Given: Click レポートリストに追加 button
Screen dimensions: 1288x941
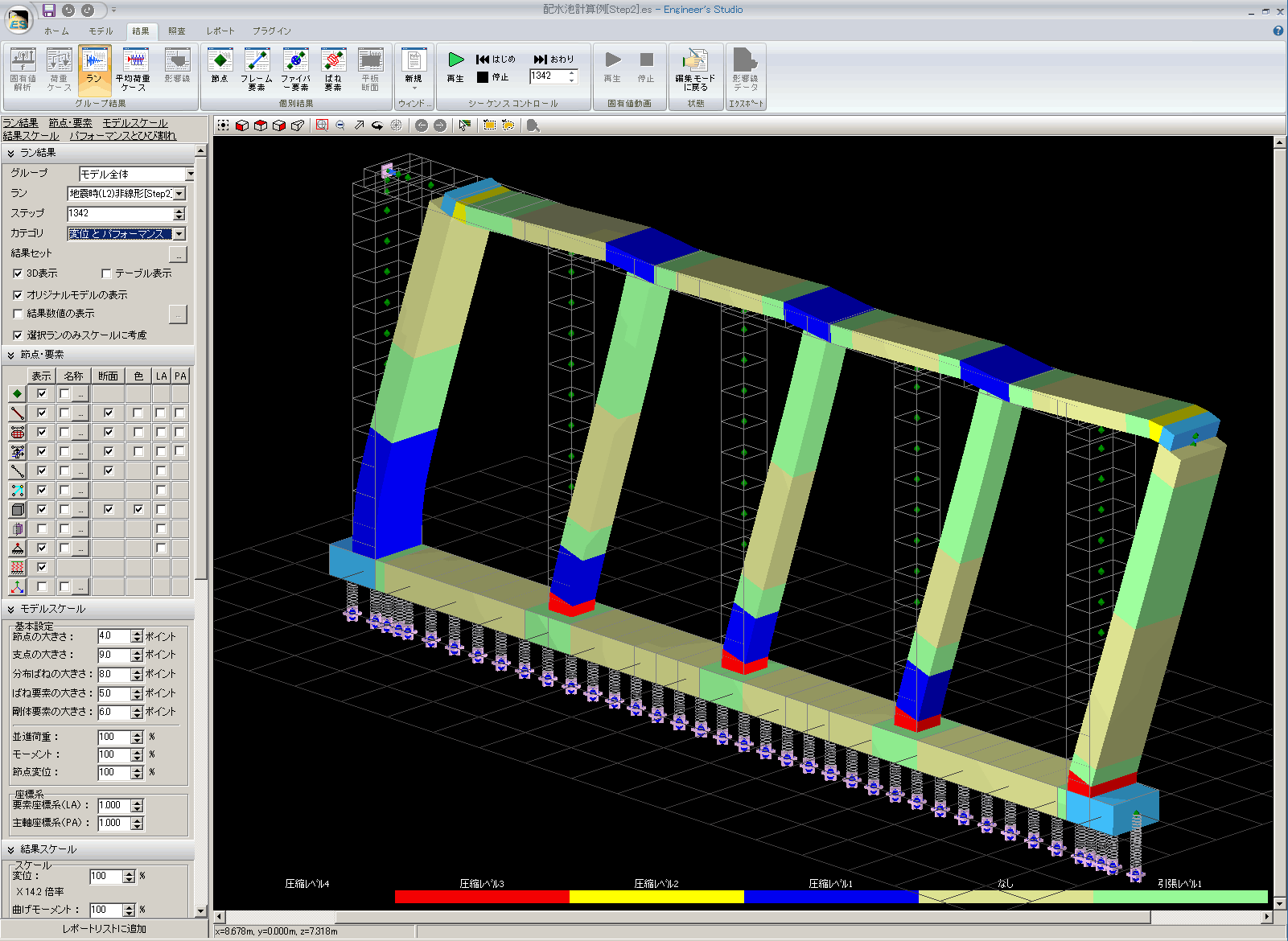Looking at the screenshot, I should coord(105,929).
